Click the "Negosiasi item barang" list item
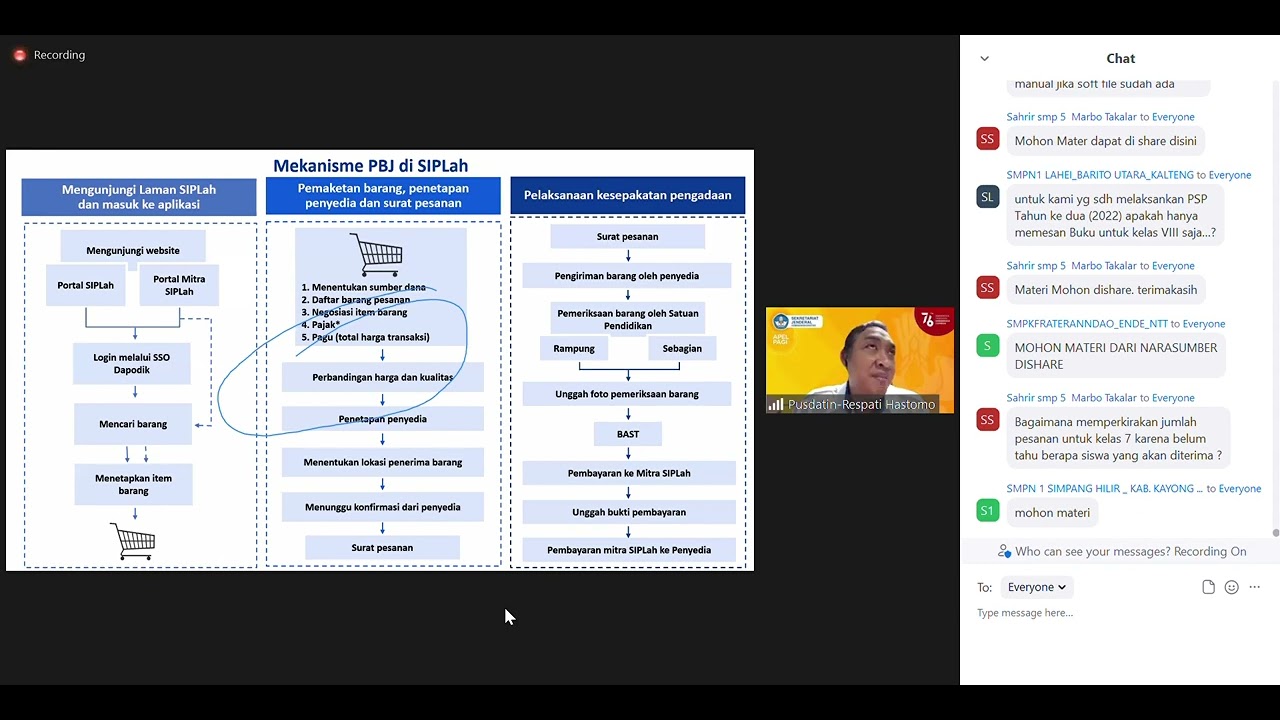This screenshot has width=1280, height=720. [354, 312]
